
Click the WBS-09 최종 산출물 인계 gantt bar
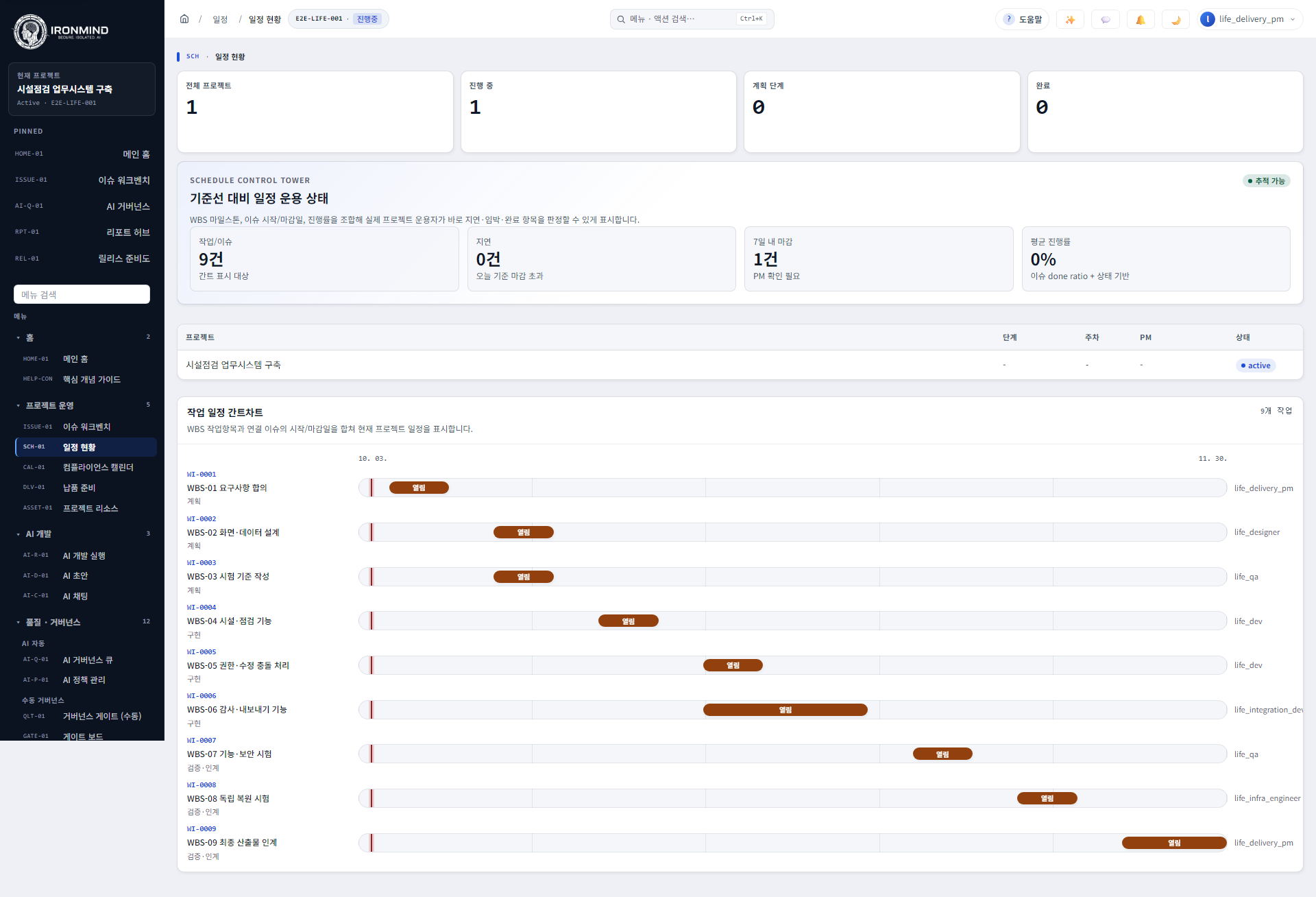[x=1174, y=843]
